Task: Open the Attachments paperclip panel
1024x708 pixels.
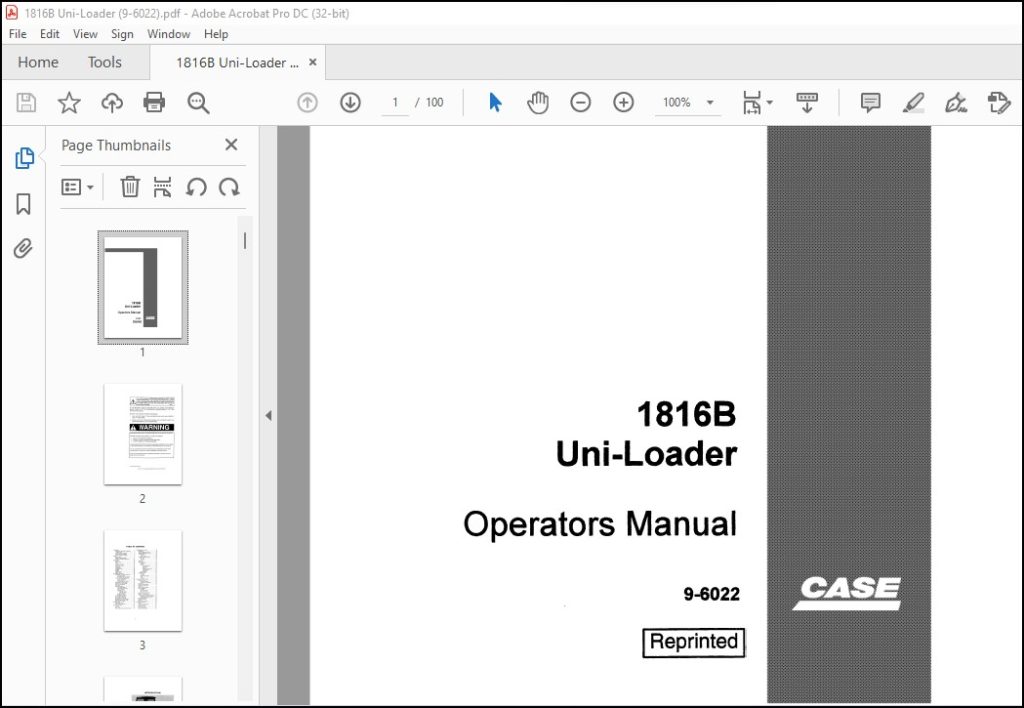Action: [24, 248]
